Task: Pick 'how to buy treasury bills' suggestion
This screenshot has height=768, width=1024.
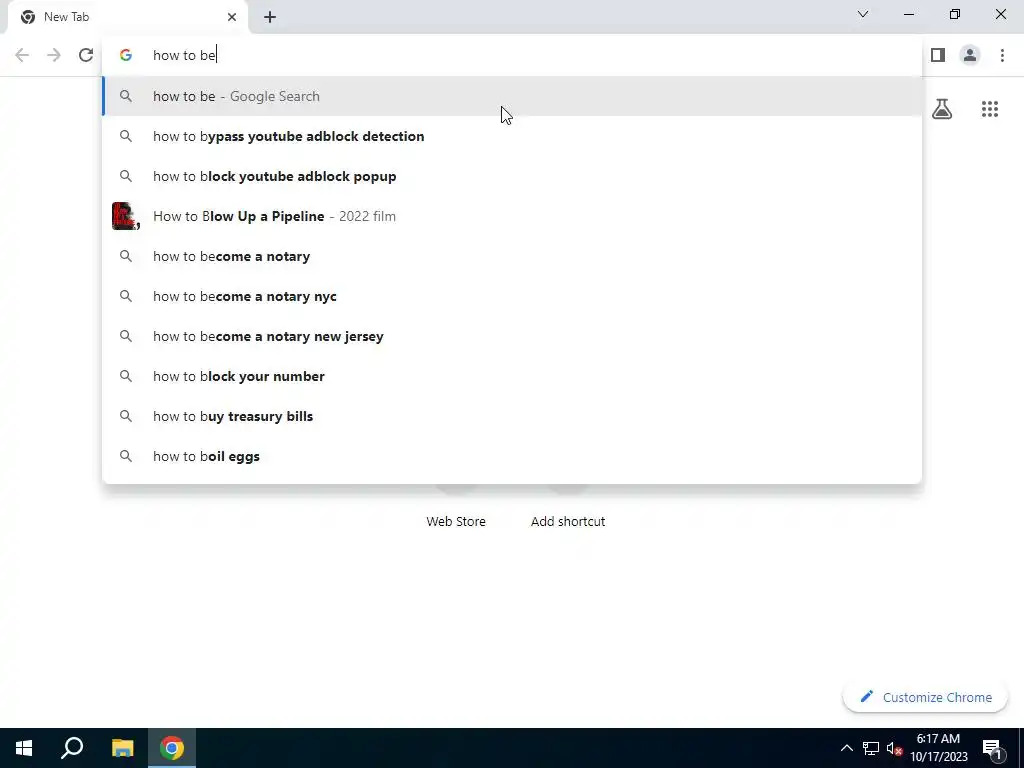Action: click(512, 416)
